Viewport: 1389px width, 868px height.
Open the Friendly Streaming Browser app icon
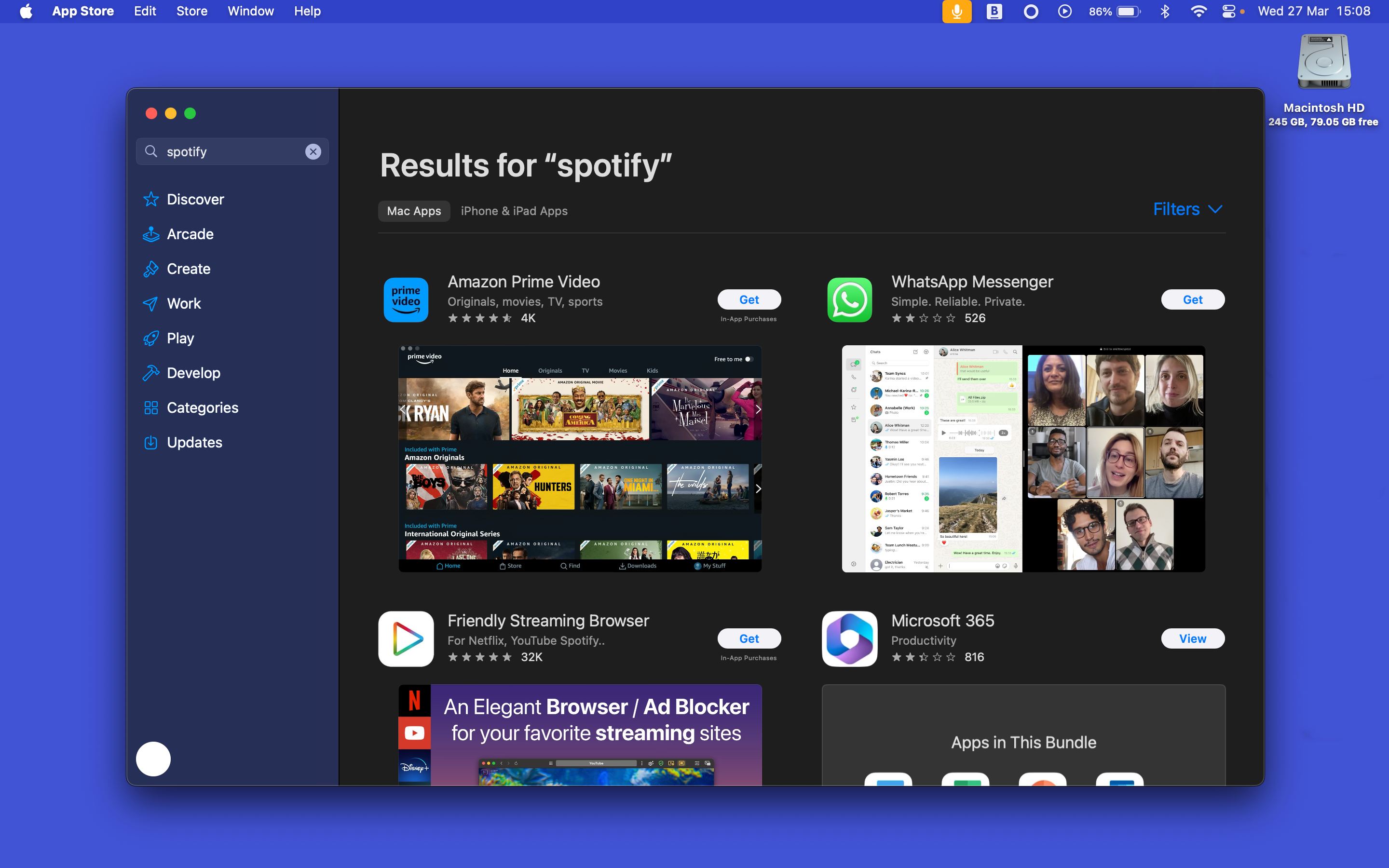(x=406, y=638)
